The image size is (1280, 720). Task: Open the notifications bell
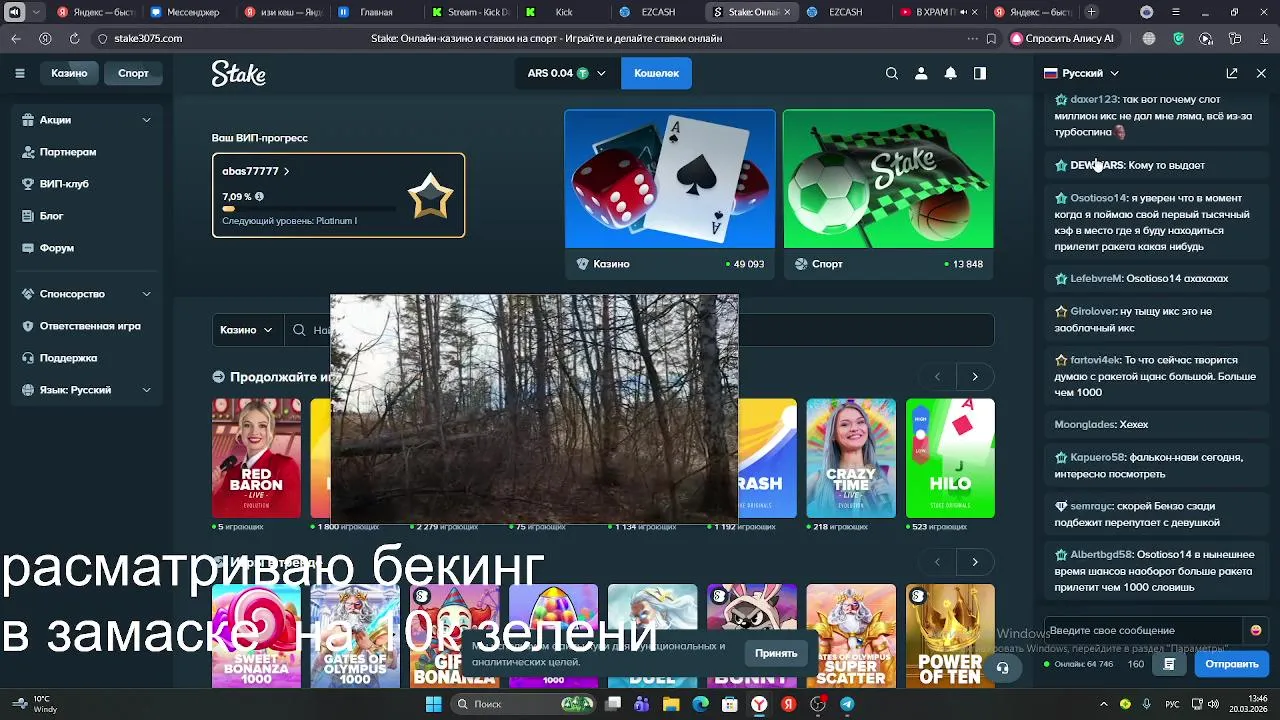click(x=950, y=73)
